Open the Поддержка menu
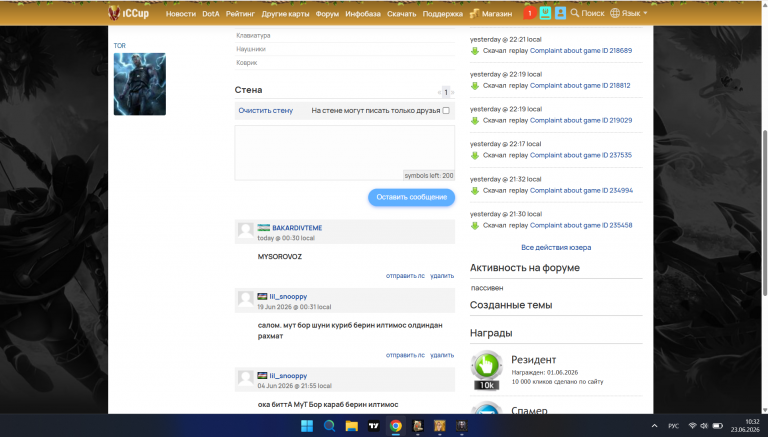This screenshot has height=437, width=768. point(443,14)
